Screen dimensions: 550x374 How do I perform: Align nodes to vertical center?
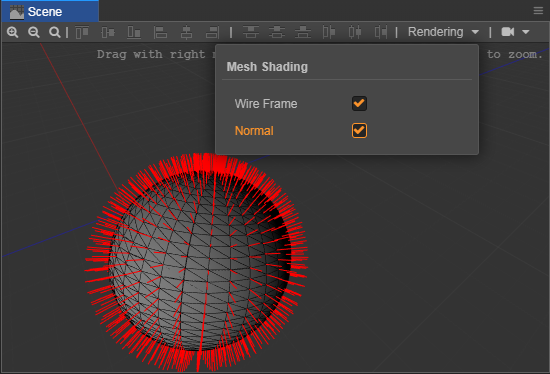pos(108,32)
